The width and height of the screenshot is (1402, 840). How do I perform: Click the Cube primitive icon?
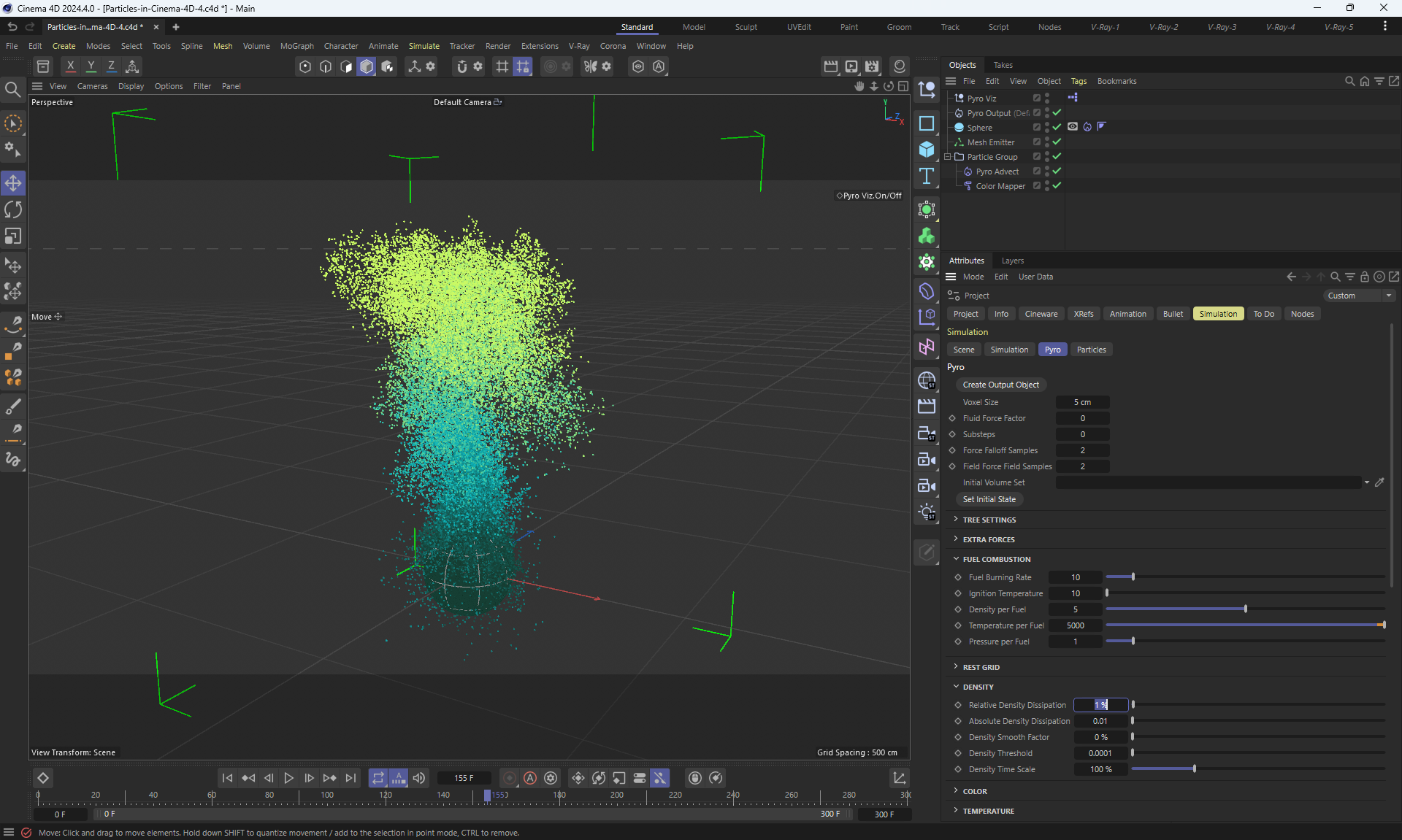coord(927,150)
